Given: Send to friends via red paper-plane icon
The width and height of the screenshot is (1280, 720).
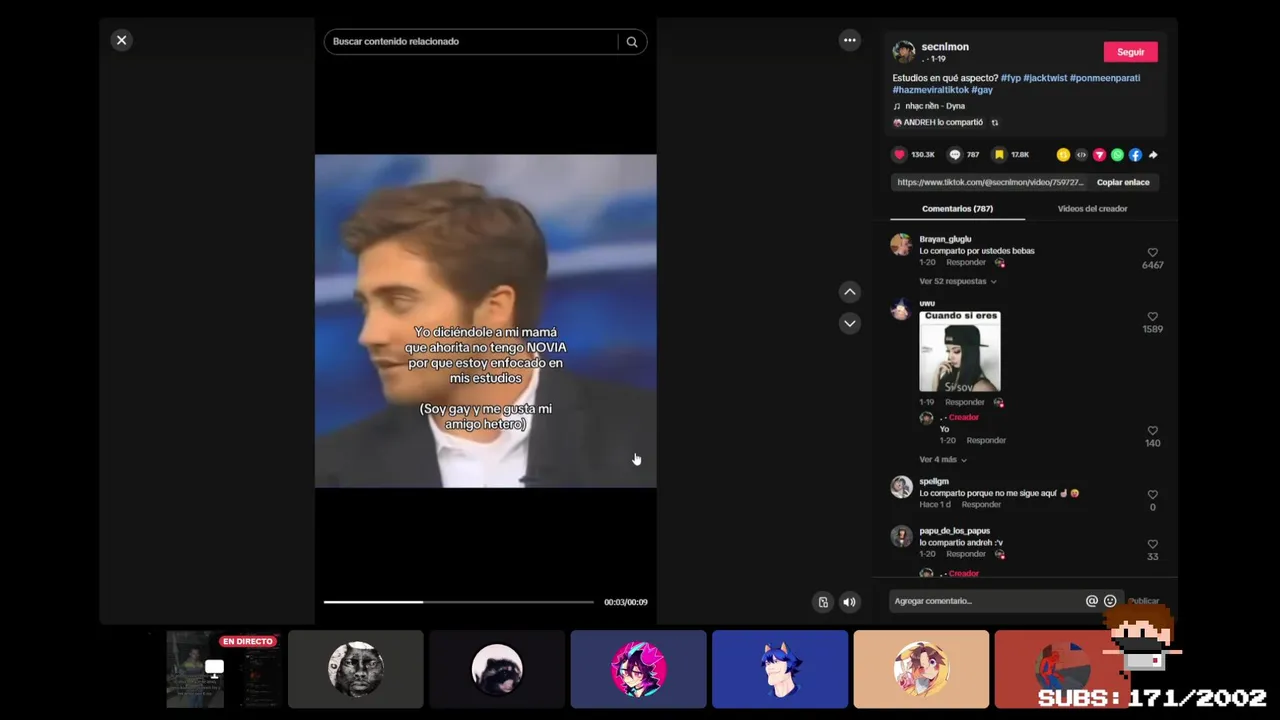Looking at the screenshot, I should (x=1099, y=155).
